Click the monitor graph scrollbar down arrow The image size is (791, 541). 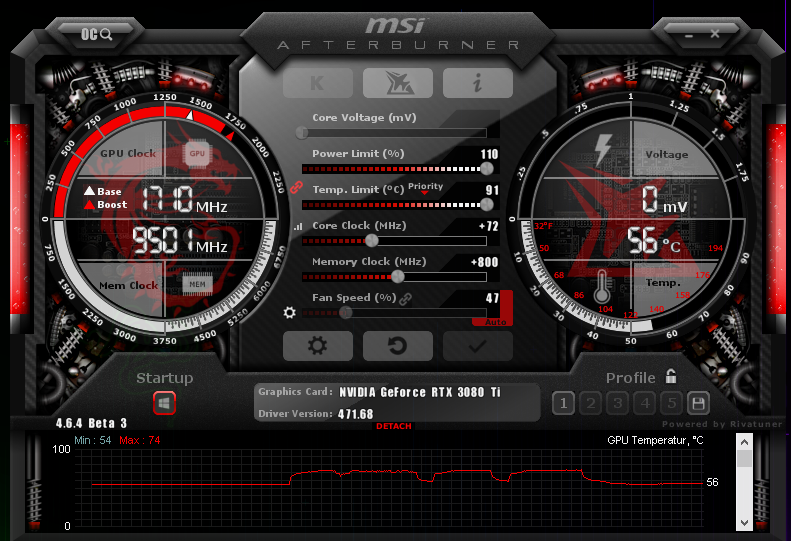[744, 523]
